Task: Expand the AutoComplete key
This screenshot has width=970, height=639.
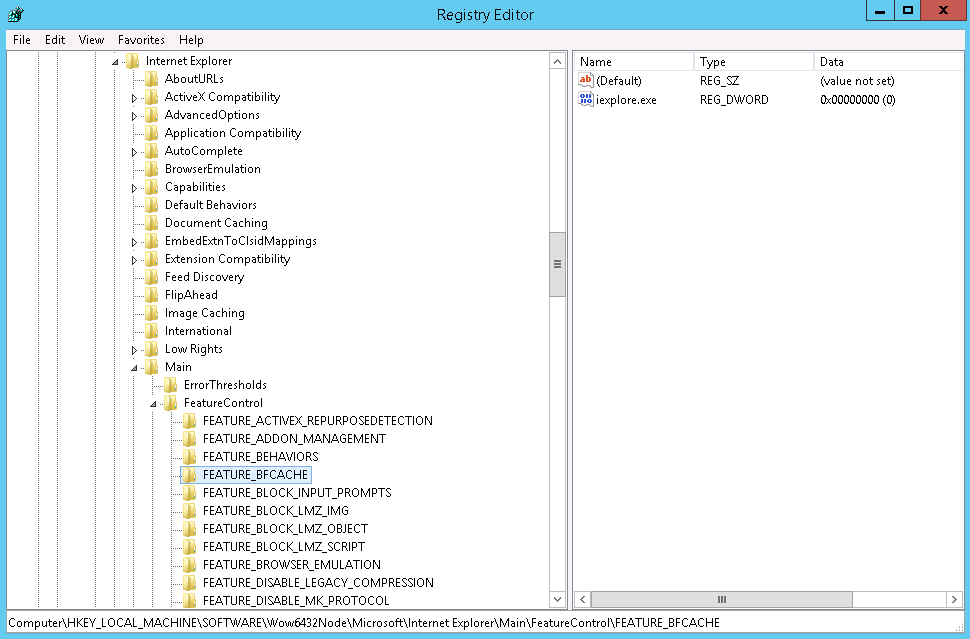Action: coord(134,152)
